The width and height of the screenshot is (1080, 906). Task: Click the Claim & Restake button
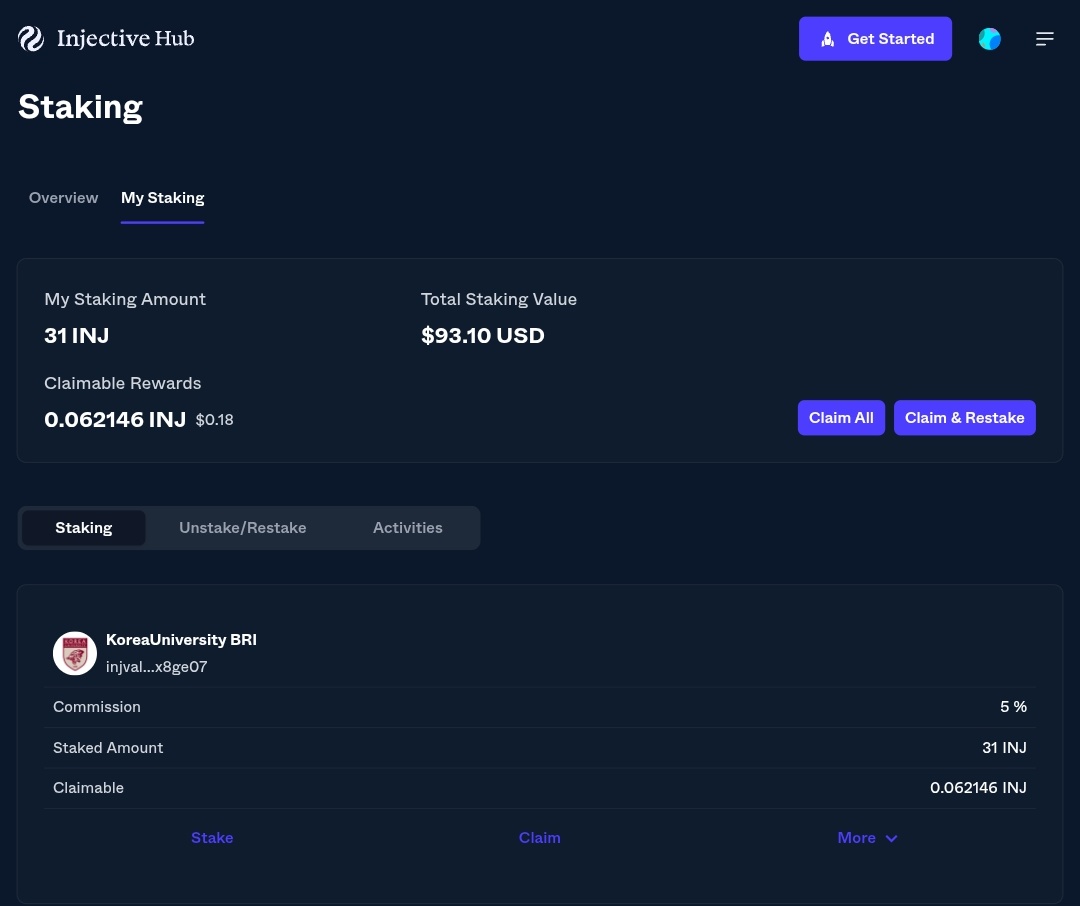coord(964,418)
